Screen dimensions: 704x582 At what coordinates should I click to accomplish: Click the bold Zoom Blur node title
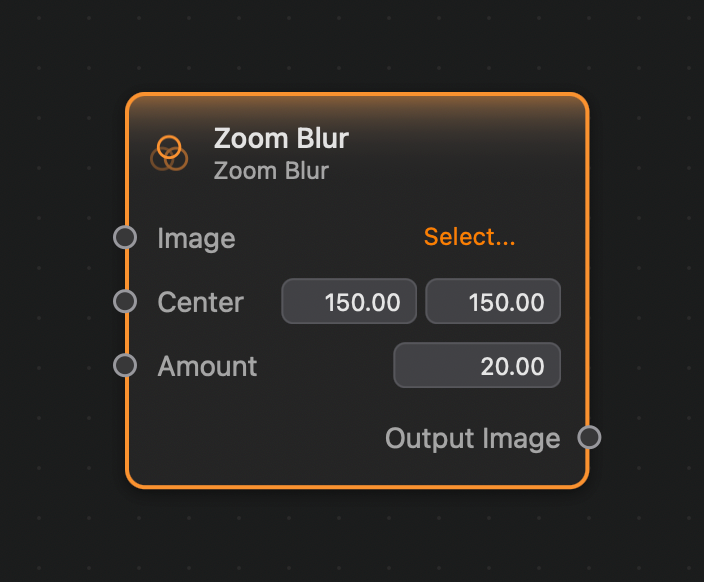pyautogui.click(x=281, y=138)
